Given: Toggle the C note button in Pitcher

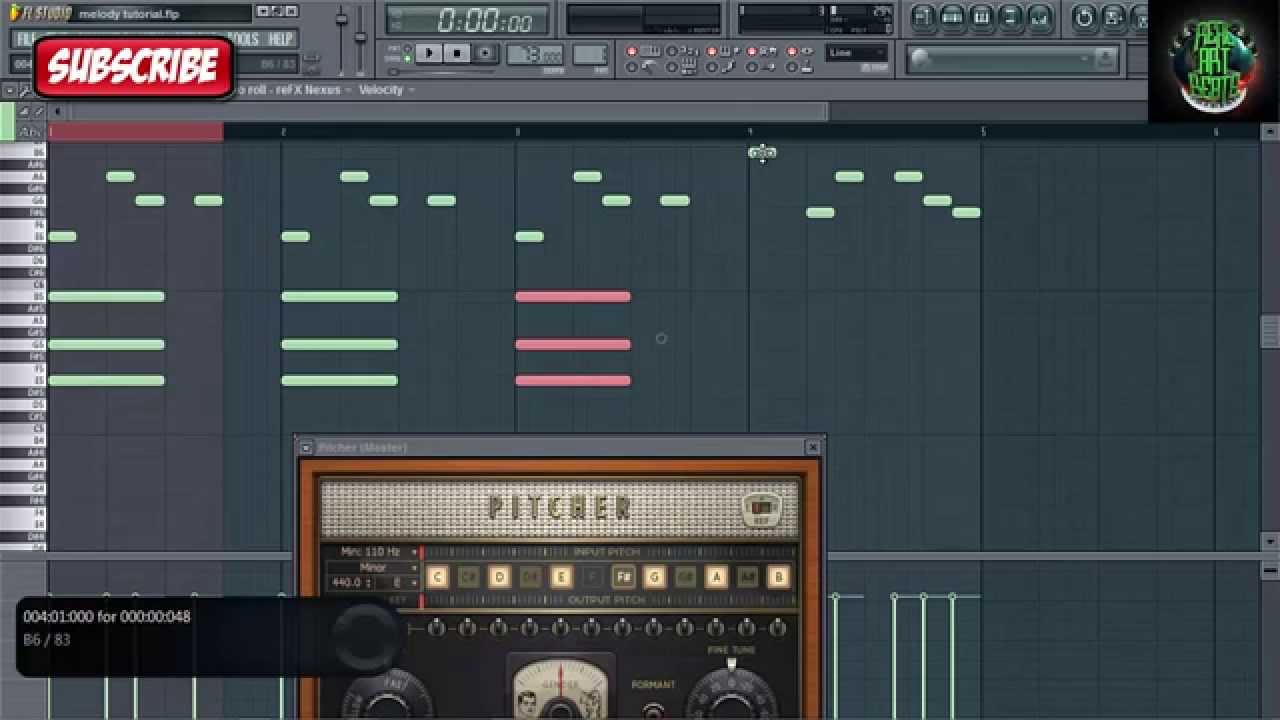Looking at the screenshot, I should [x=437, y=577].
